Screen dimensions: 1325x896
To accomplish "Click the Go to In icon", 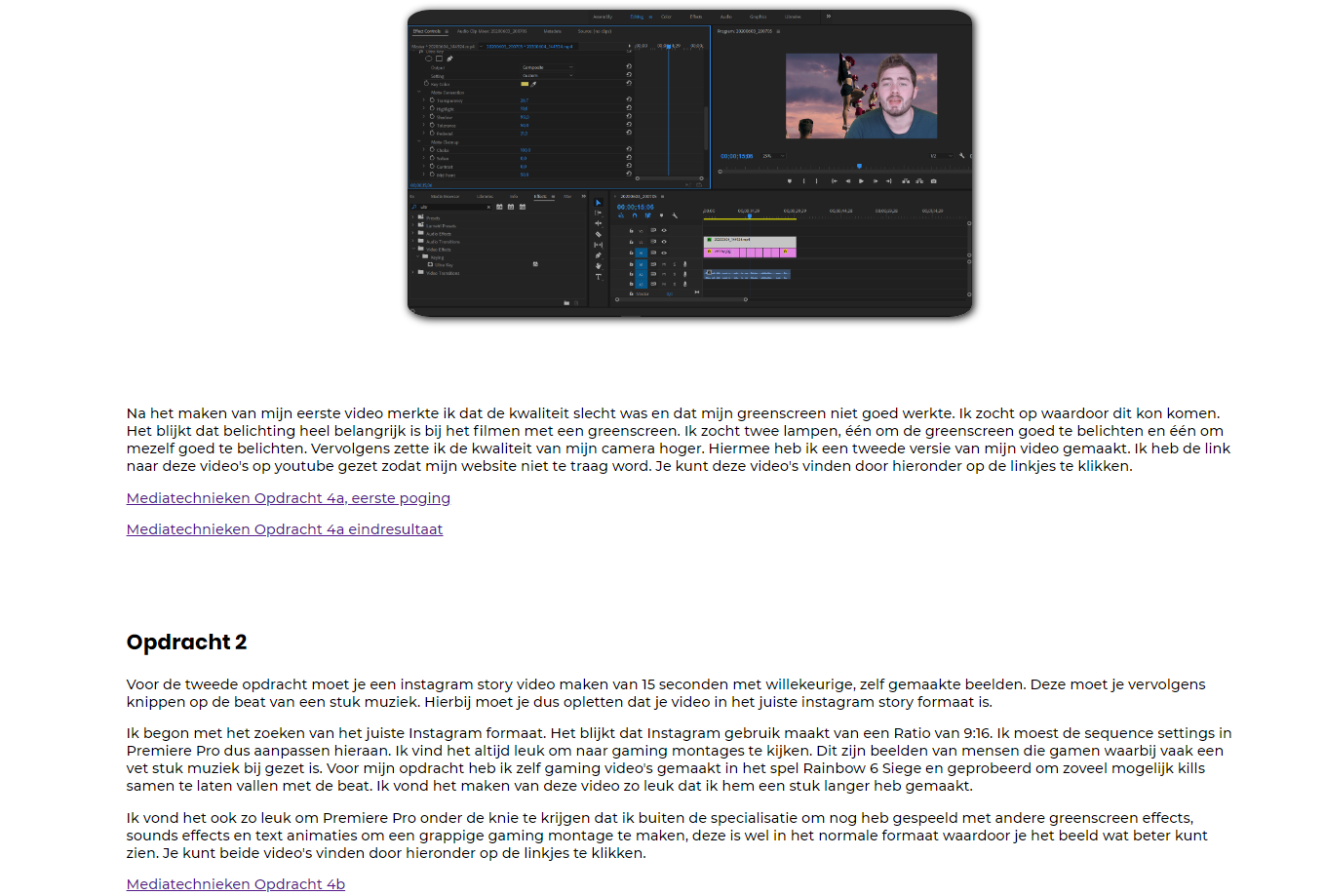I will coord(835,181).
